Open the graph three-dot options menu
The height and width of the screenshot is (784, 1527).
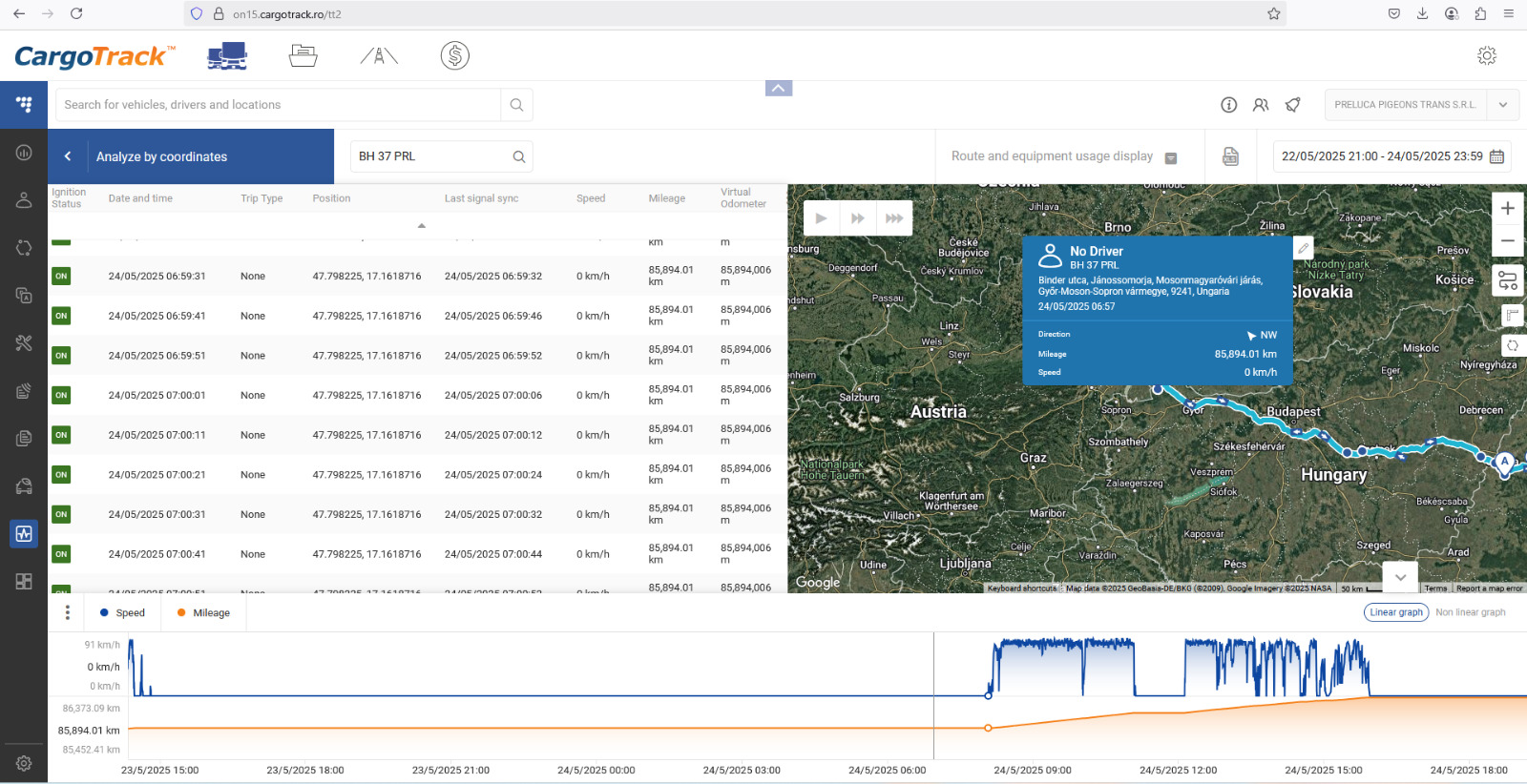pos(67,612)
